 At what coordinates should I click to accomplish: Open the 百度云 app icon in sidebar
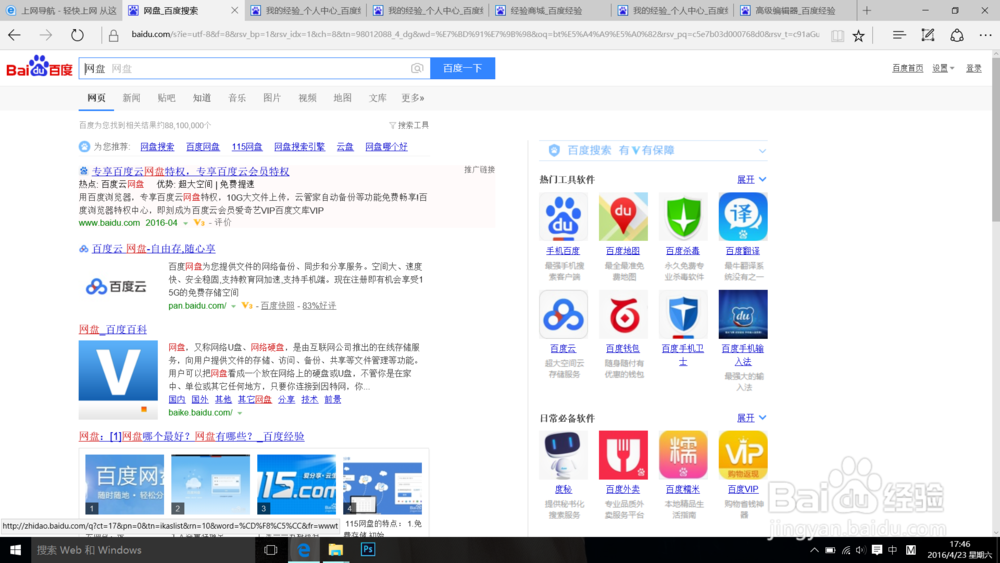tap(563, 314)
